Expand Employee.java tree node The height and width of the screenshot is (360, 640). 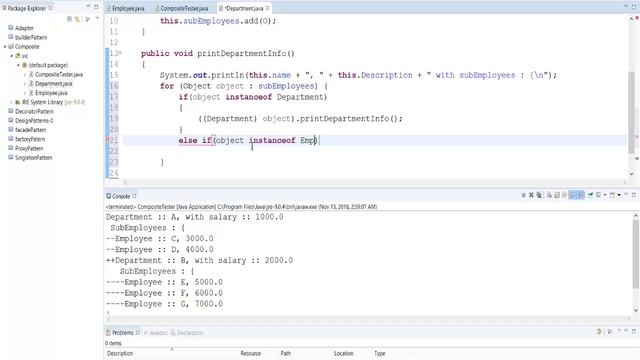coord(25,93)
